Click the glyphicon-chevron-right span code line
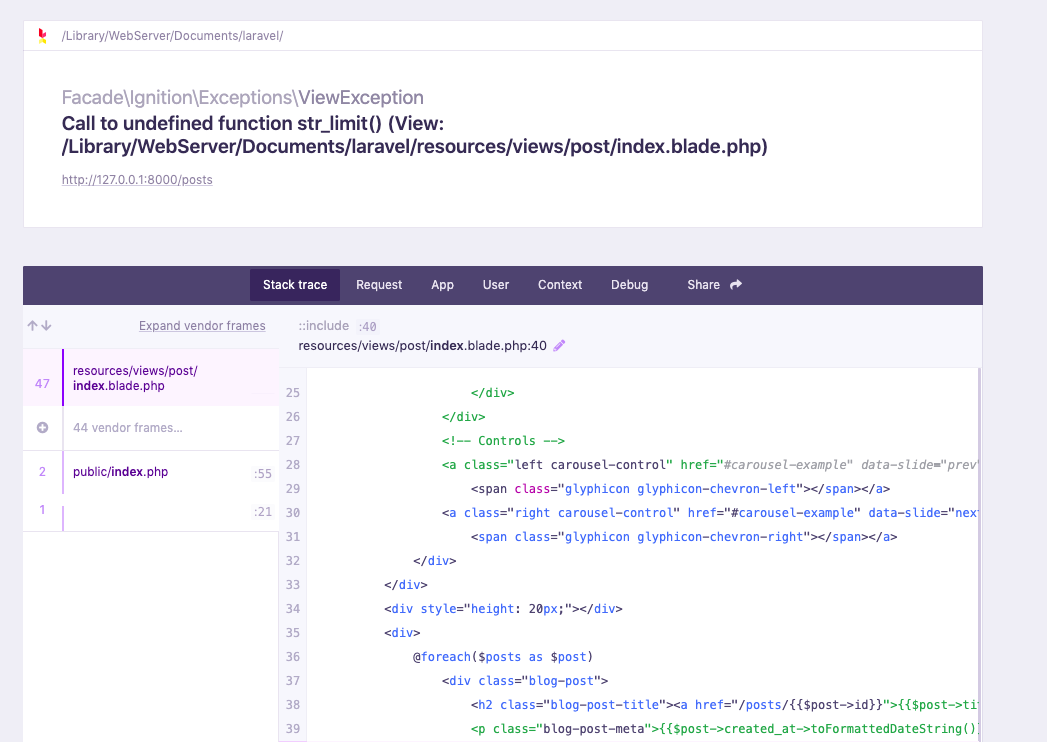 coord(684,537)
